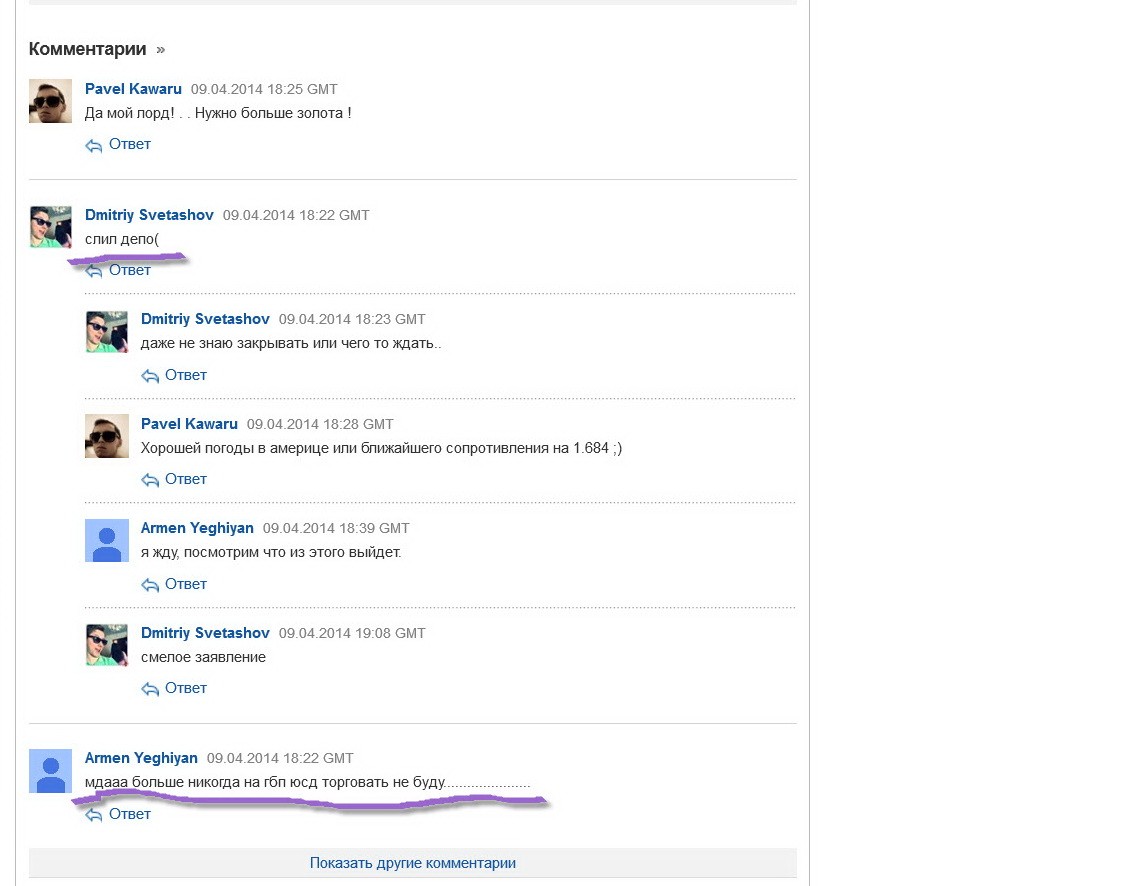The height and width of the screenshot is (886, 1131).
Task: Open Dmitriy Svetashov avatar on 18:23 reply
Action: tap(107, 332)
